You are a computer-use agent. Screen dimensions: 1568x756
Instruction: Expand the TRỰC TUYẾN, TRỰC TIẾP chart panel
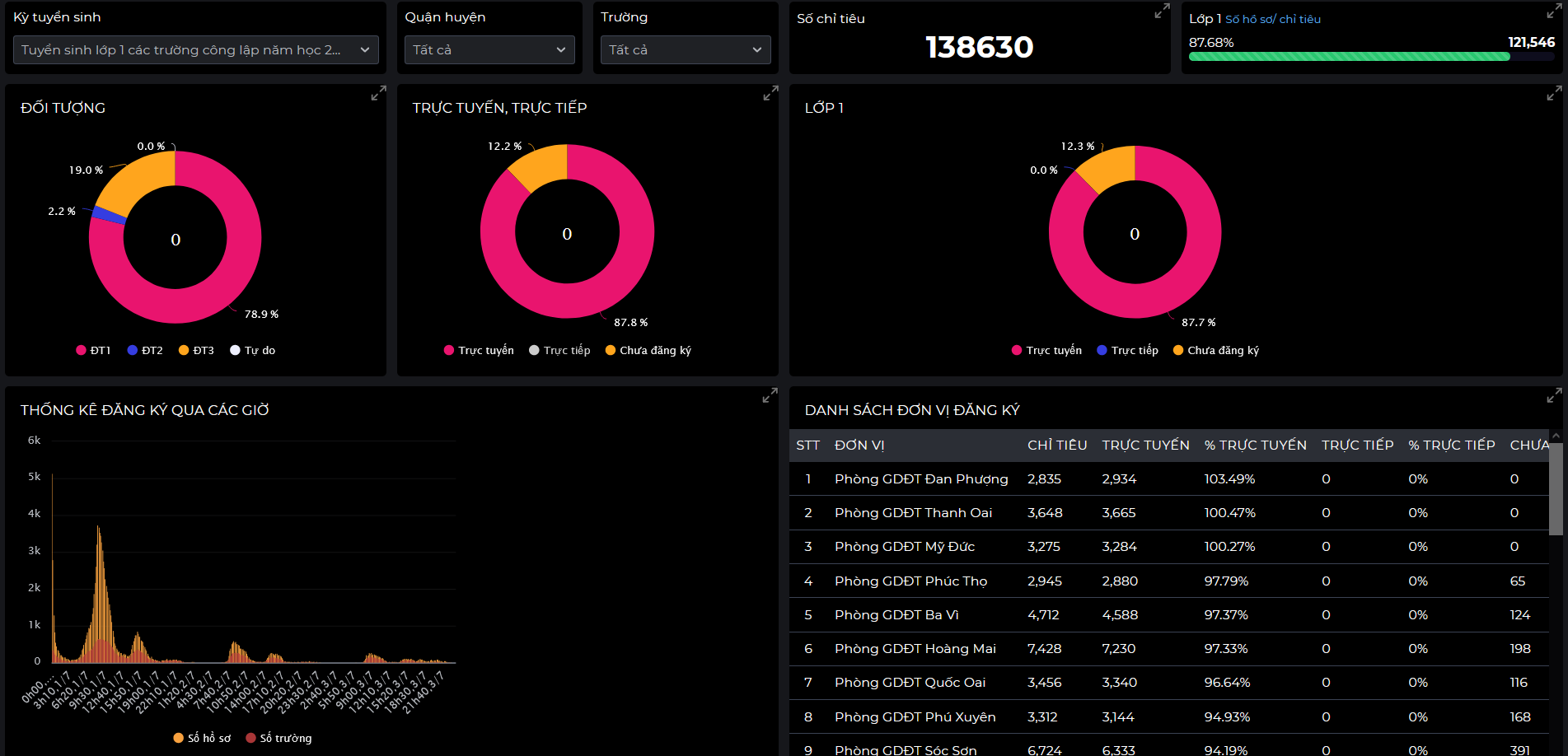[x=770, y=94]
